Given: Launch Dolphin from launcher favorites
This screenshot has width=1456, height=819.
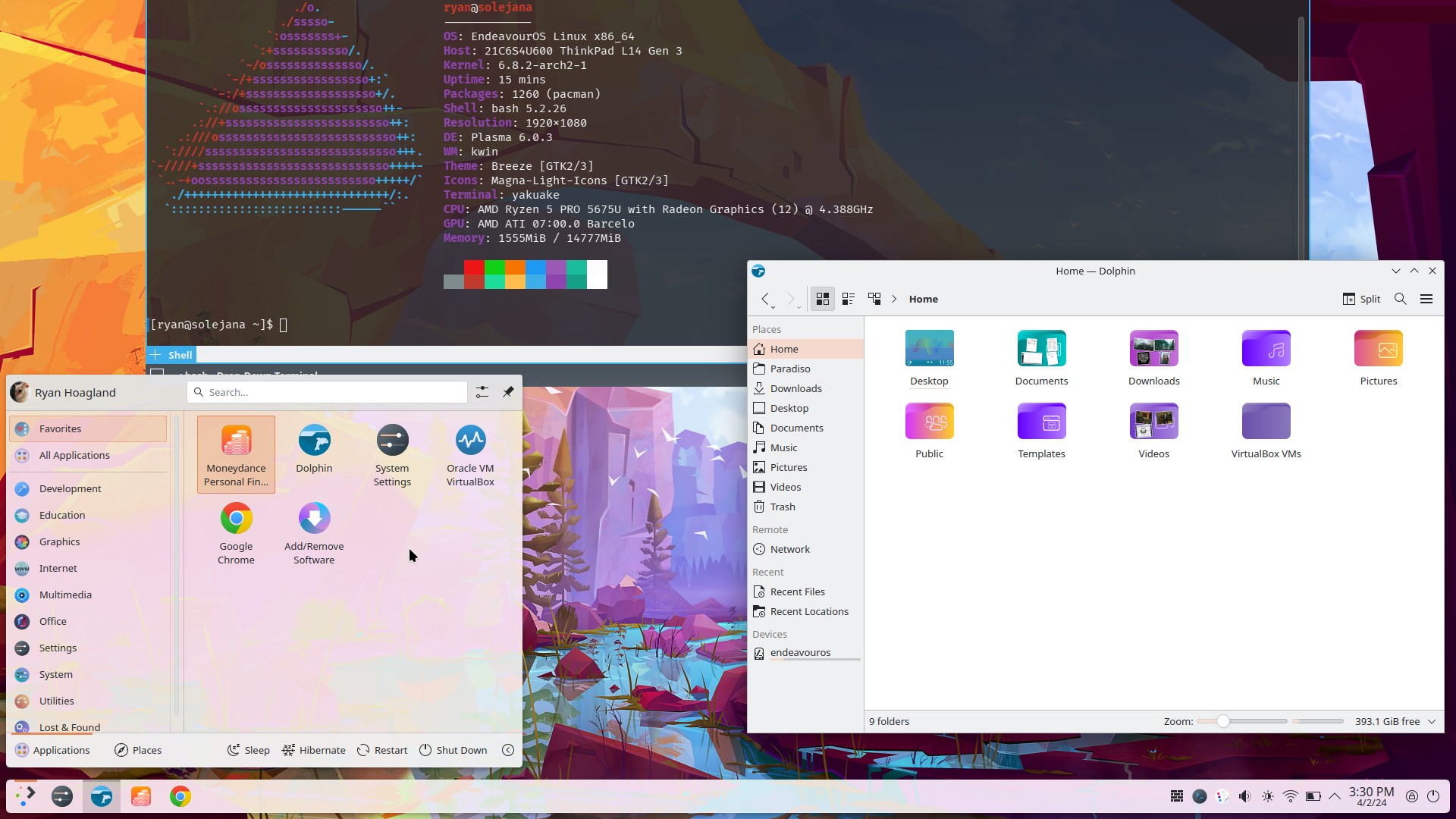Looking at the screenshot, I should (x=314, y=454).
